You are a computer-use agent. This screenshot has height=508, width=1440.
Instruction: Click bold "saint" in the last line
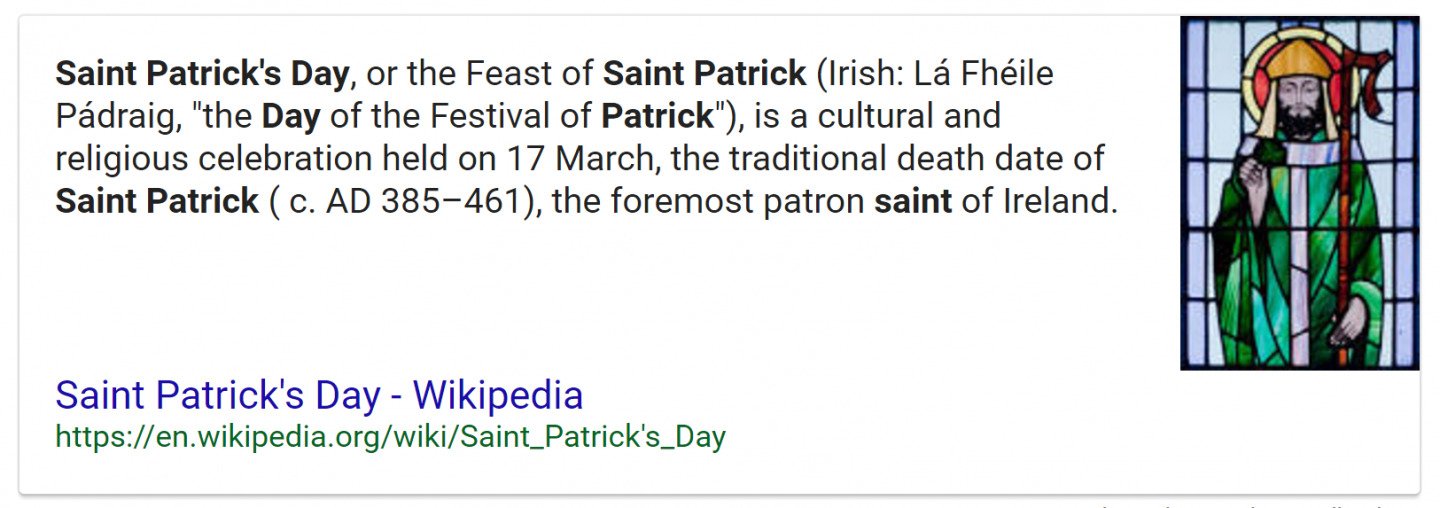(x=913, y=202)
